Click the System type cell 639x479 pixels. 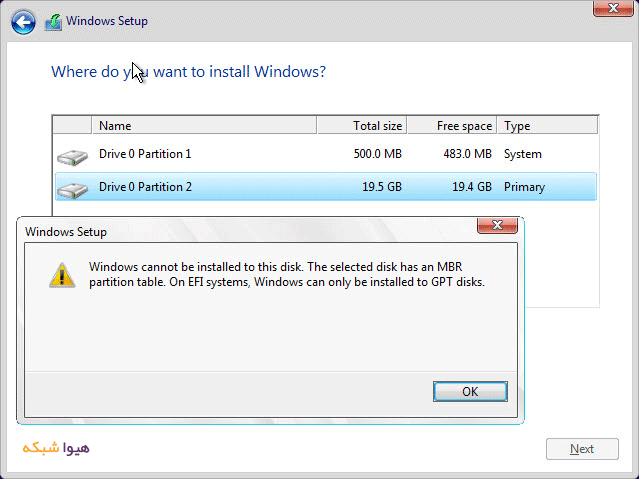point(522,154)
